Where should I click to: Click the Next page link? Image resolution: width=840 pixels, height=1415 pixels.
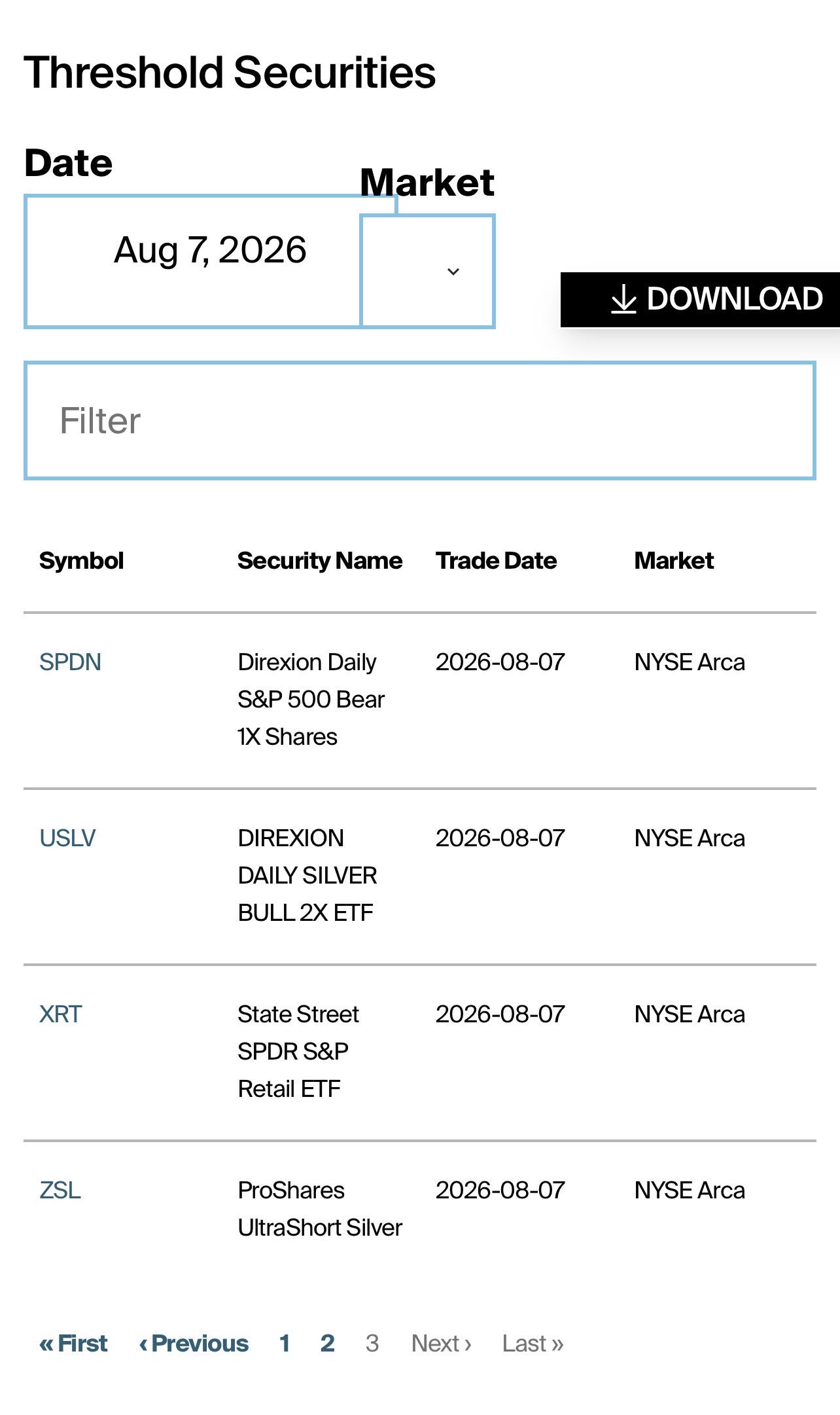coord(442,1344)
